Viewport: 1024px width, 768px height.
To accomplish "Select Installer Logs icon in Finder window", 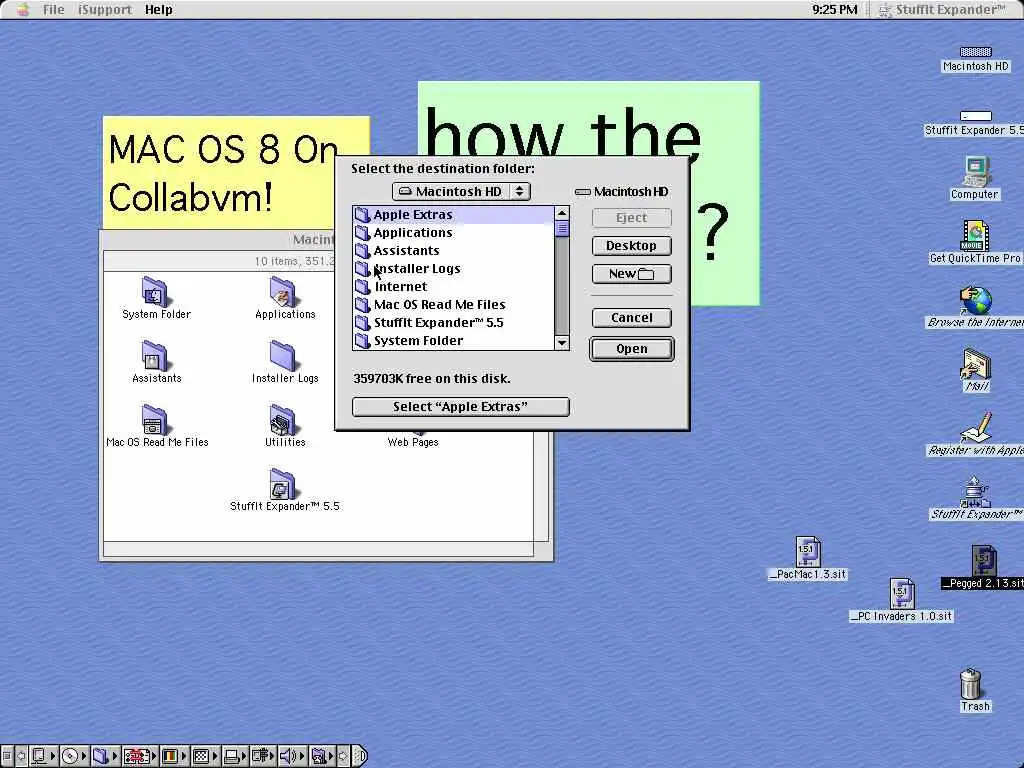I will (x=283, y=355).
